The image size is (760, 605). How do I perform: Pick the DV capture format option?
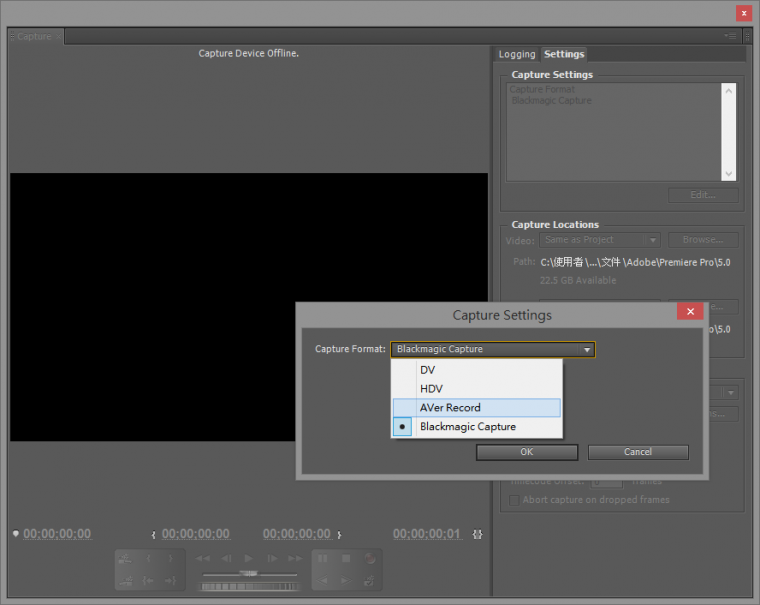[428, 370]
